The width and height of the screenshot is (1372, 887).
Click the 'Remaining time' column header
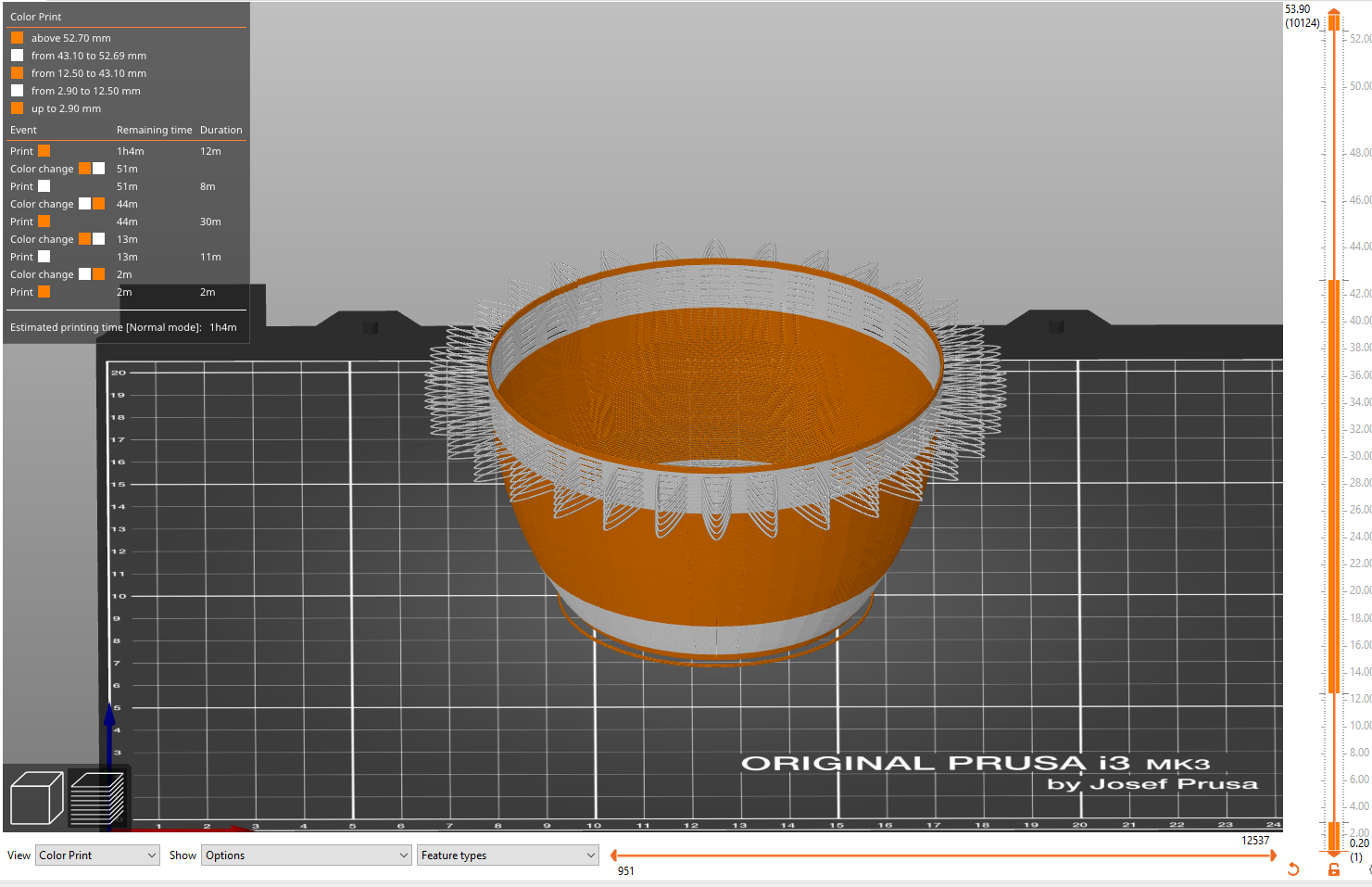click(155, 130)
